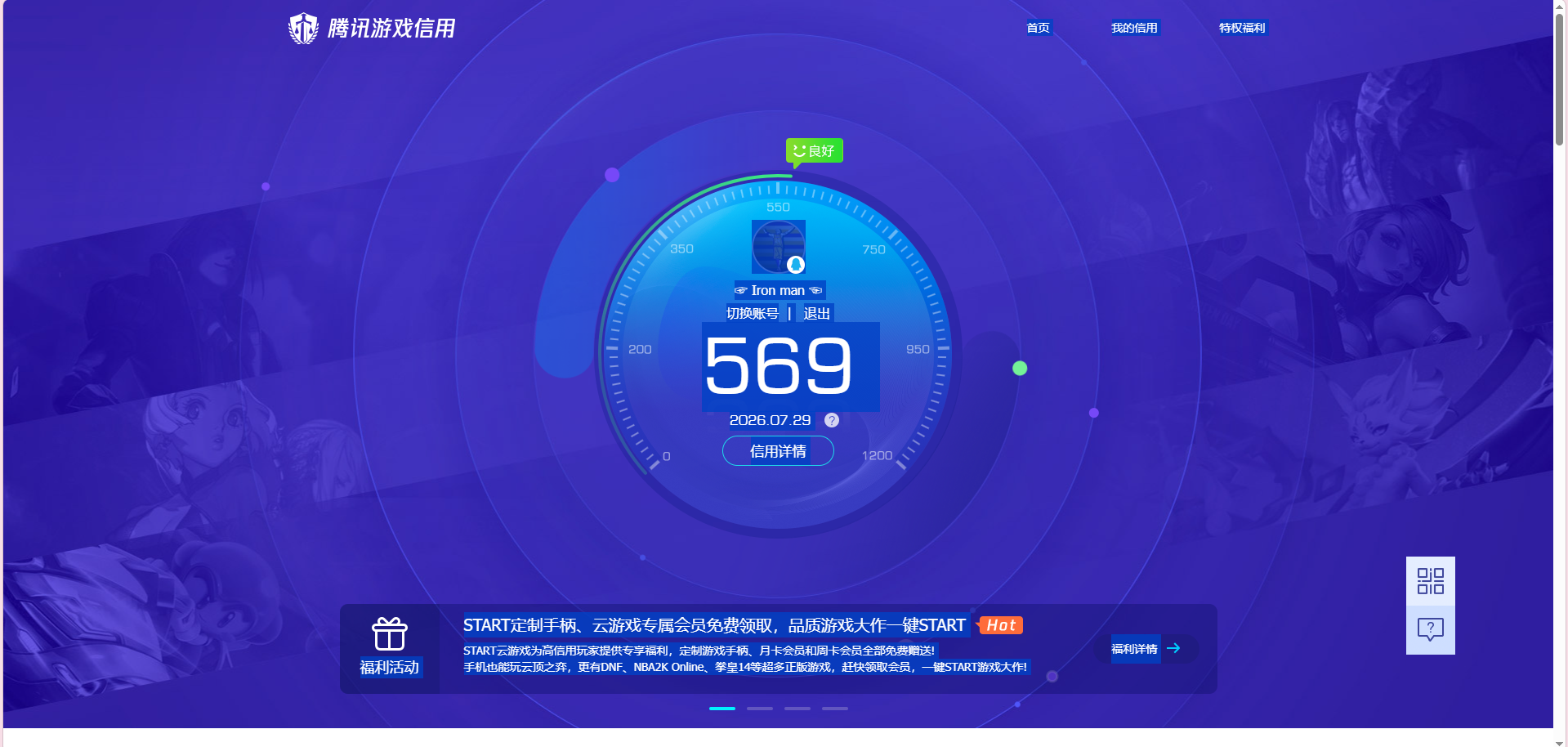Select the first carousel indicator
This screenshot has width=1568, height=747.
722,709
